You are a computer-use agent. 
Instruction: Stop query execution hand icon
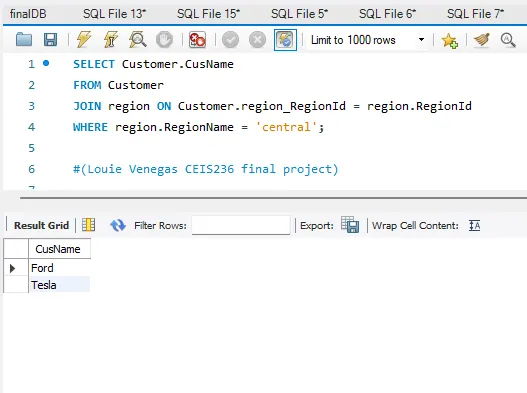(x=164, y=40)
